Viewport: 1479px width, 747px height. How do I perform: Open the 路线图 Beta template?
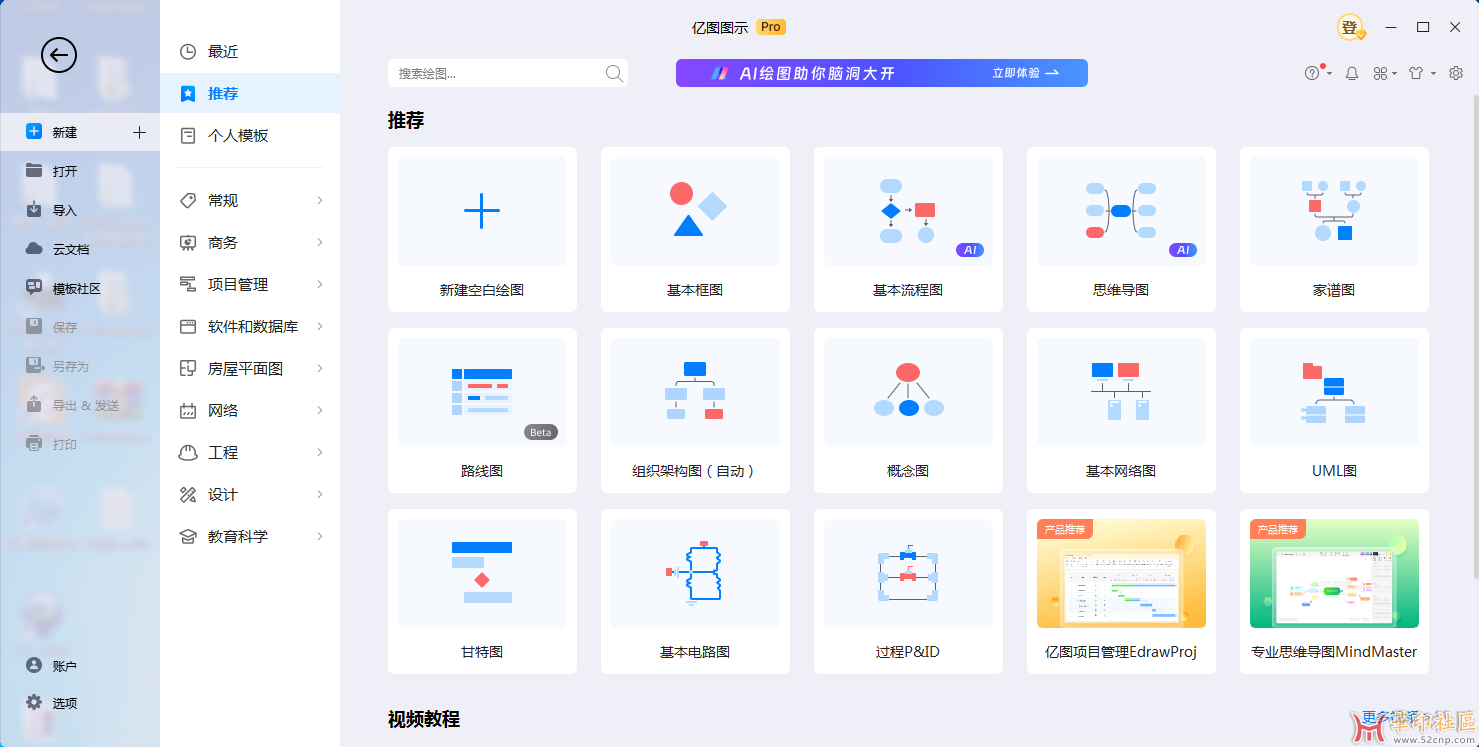[x=482, y=411]
